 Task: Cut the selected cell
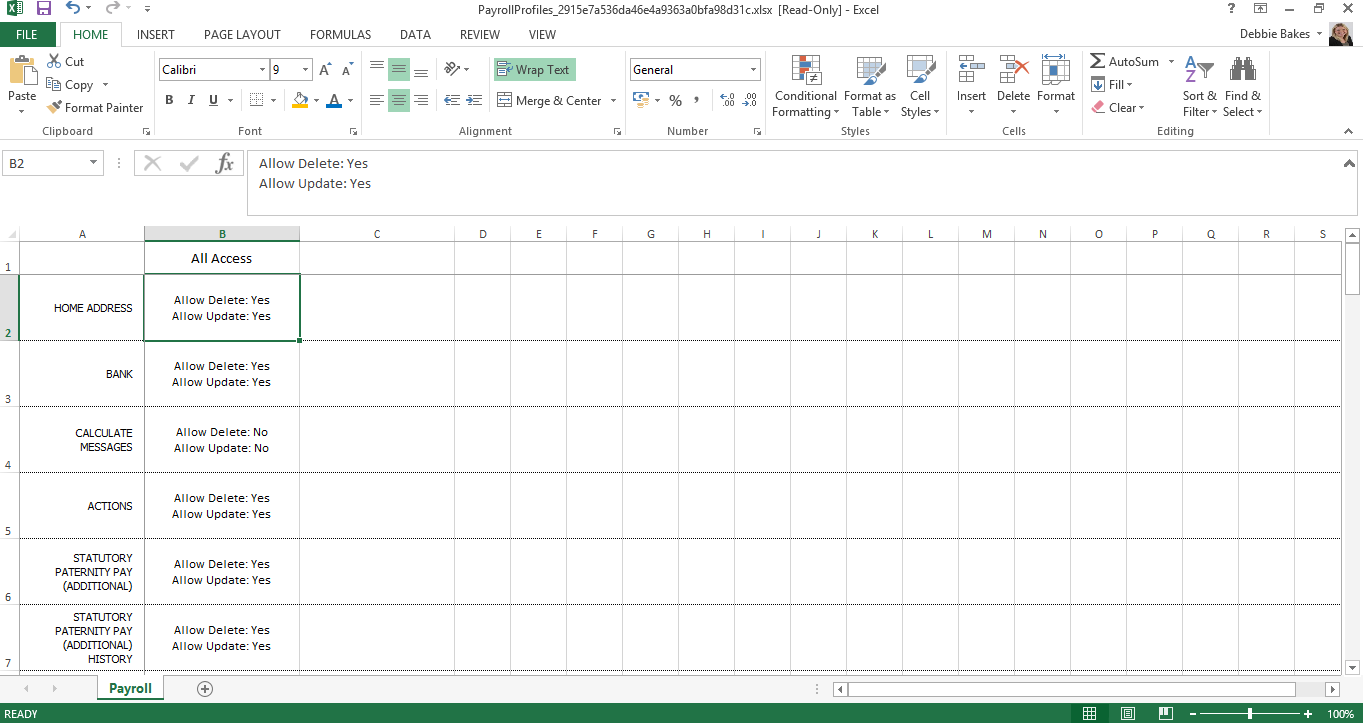[66, 62]
